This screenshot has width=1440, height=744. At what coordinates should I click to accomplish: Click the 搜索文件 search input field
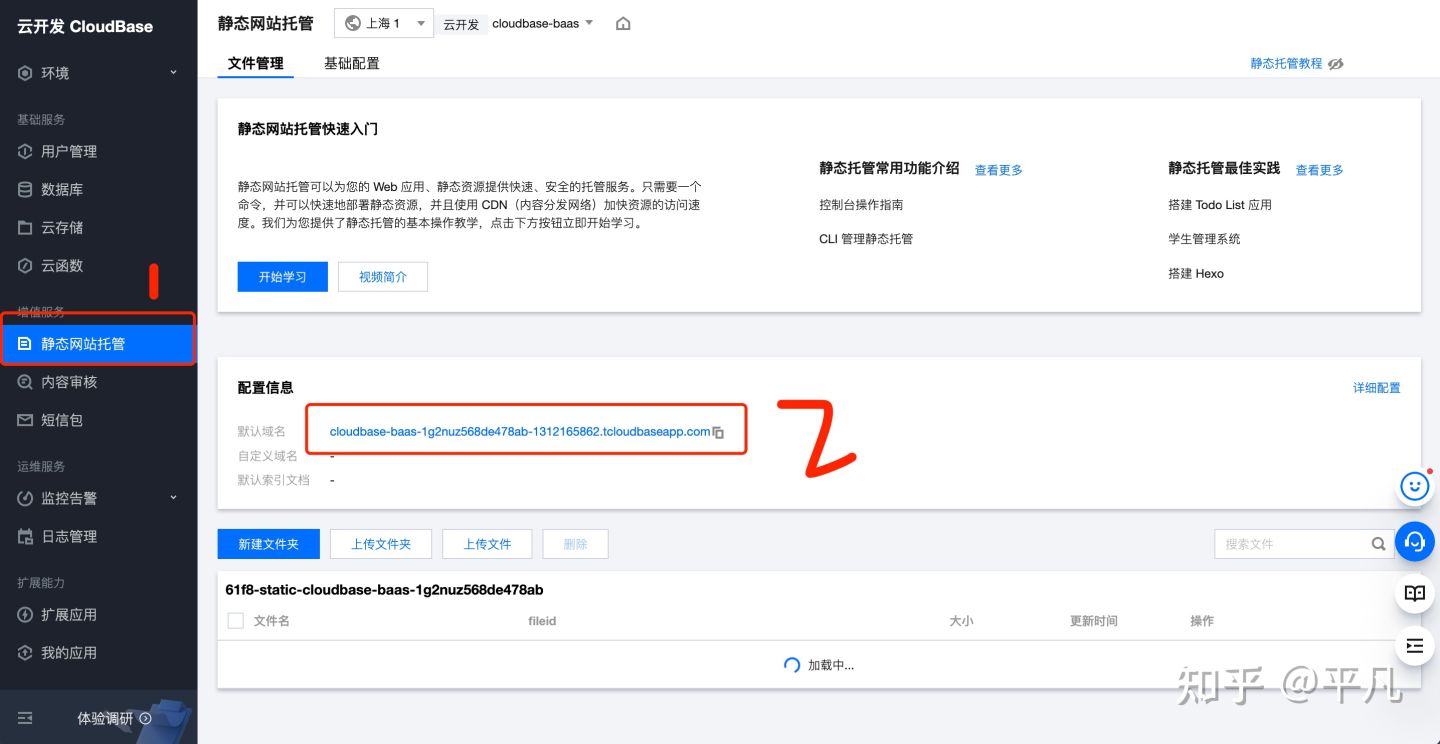[1304, 544]
